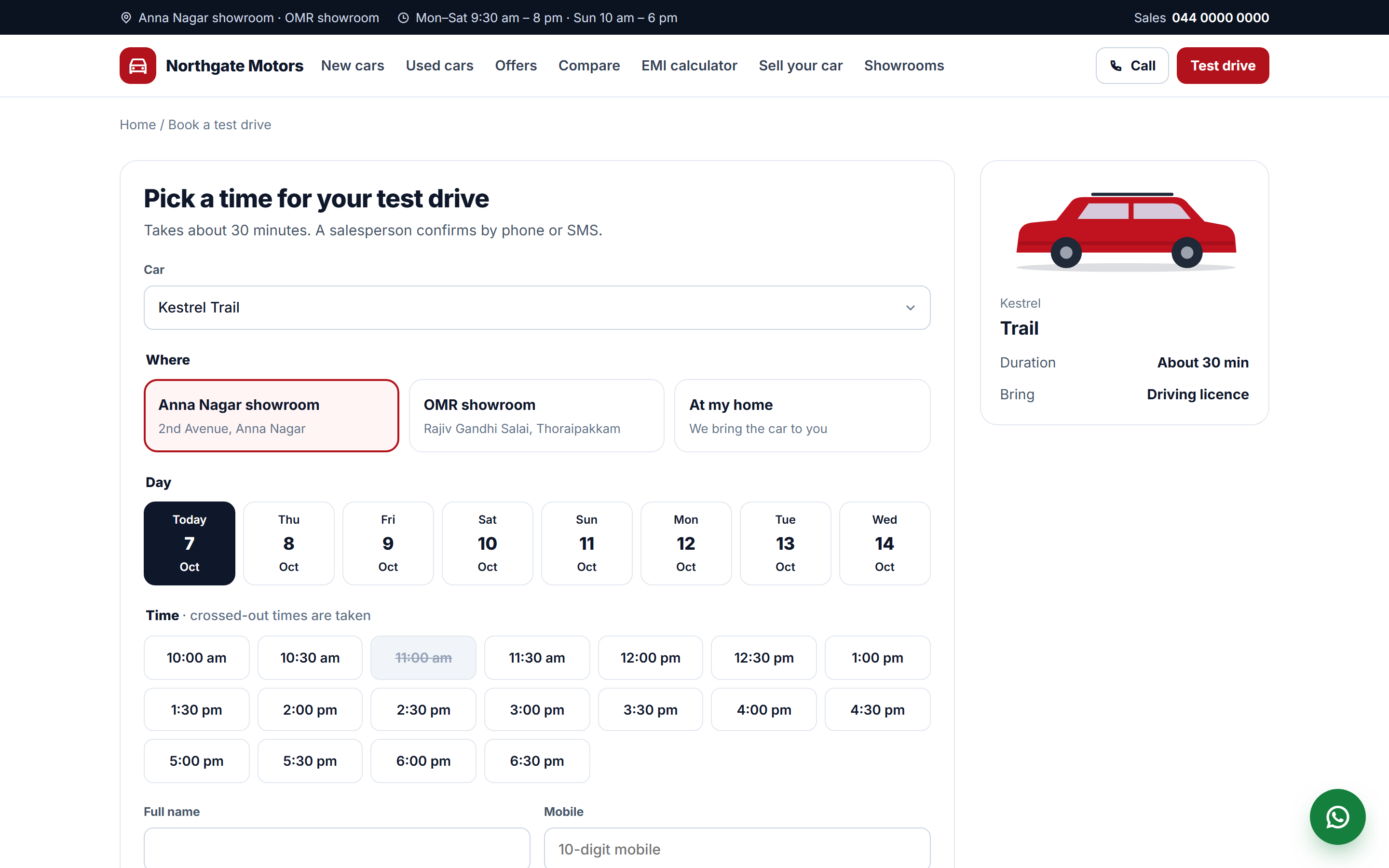
Task: Select Wed 14 Oct day
Action: point(885,543)
